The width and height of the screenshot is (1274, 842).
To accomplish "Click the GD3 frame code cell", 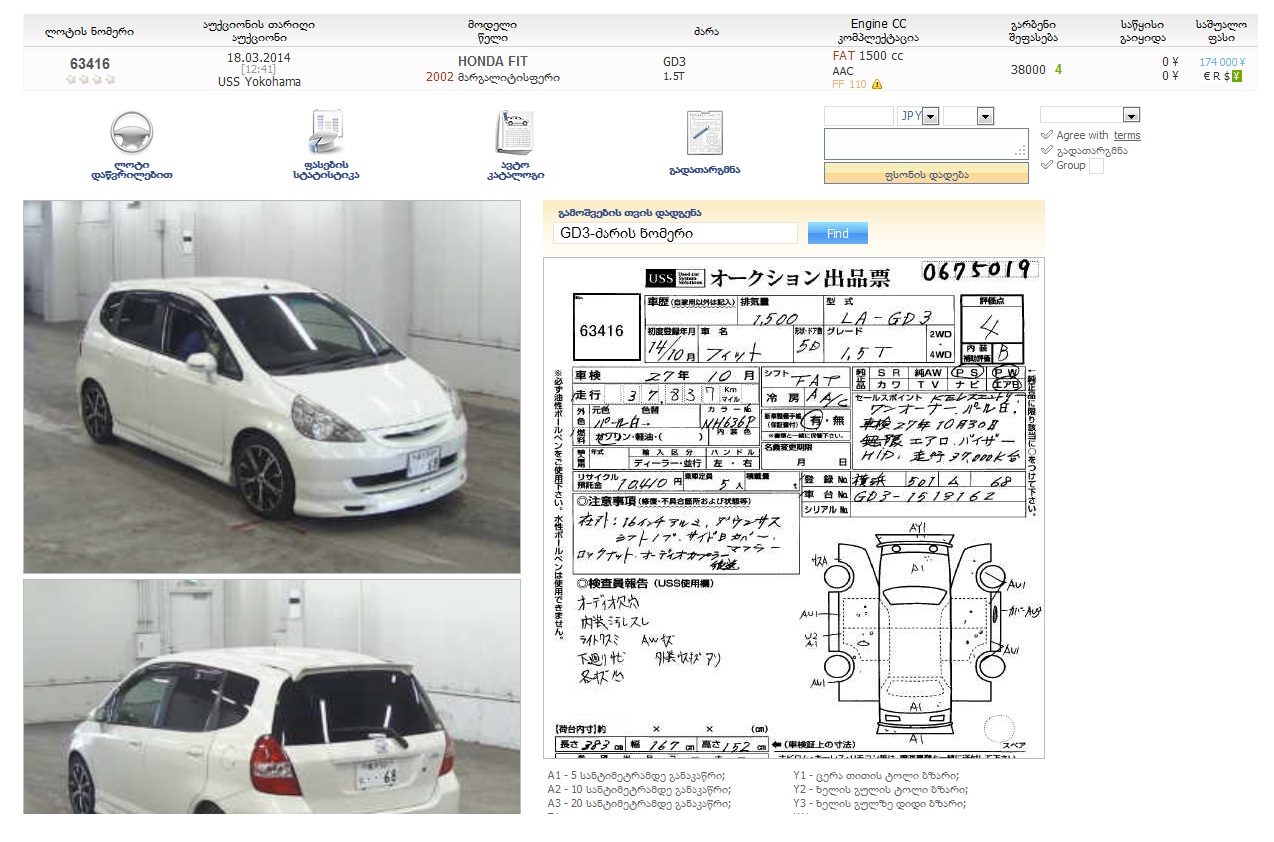I will tap(674, 62).
